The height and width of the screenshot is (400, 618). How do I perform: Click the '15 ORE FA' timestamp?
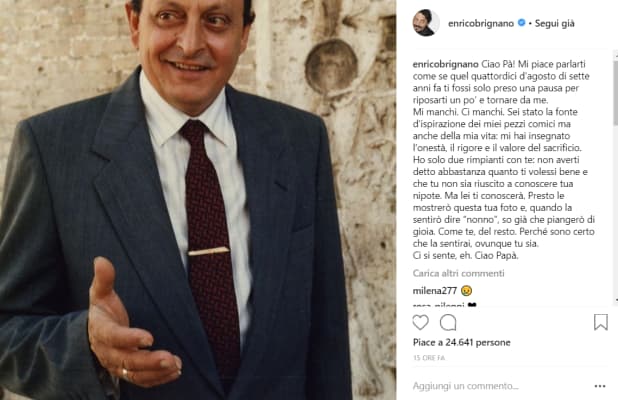pyautogui.click(x=430, y=358)
